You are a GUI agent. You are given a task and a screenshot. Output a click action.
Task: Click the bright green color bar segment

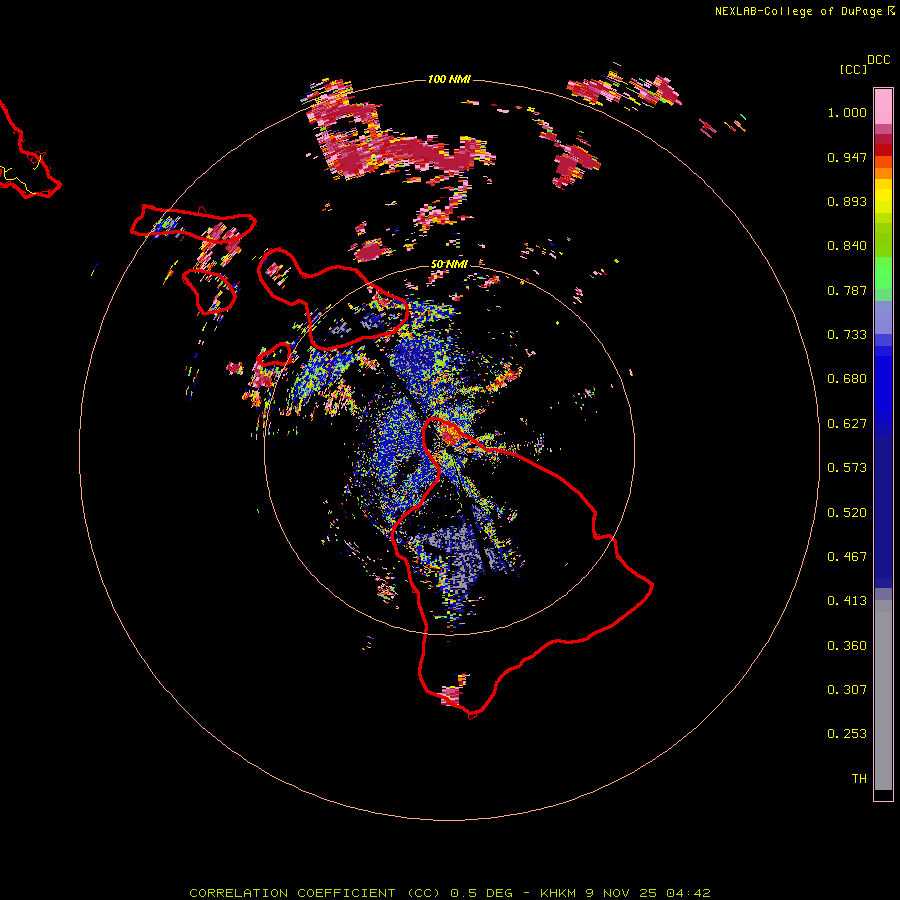point(883,273)
